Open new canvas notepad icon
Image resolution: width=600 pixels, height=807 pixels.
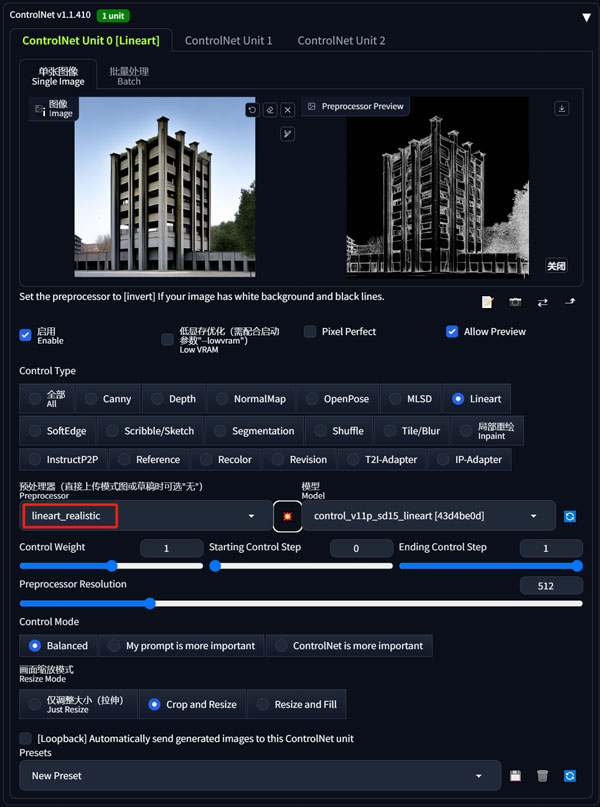pos(487,302)
